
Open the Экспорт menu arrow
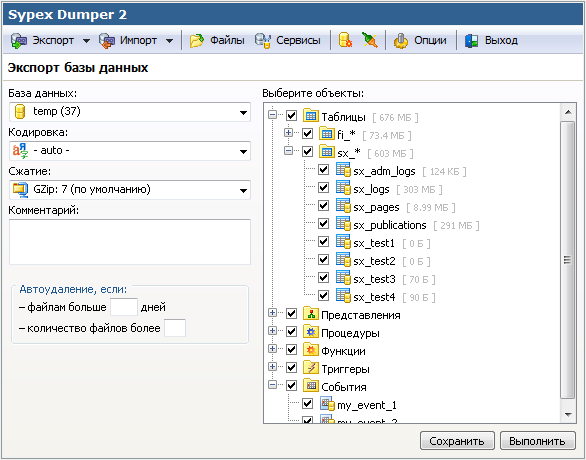tap(86, 41)
